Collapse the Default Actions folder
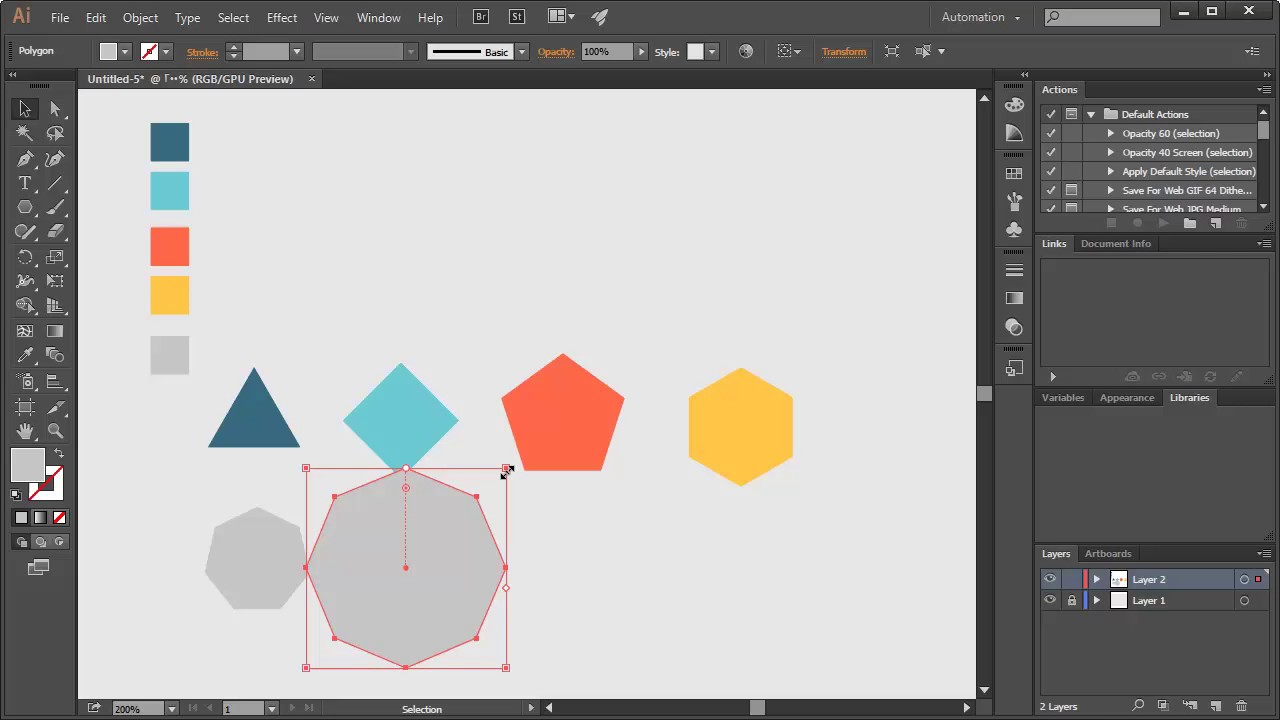1280x720 pixels. (1091, 114)
